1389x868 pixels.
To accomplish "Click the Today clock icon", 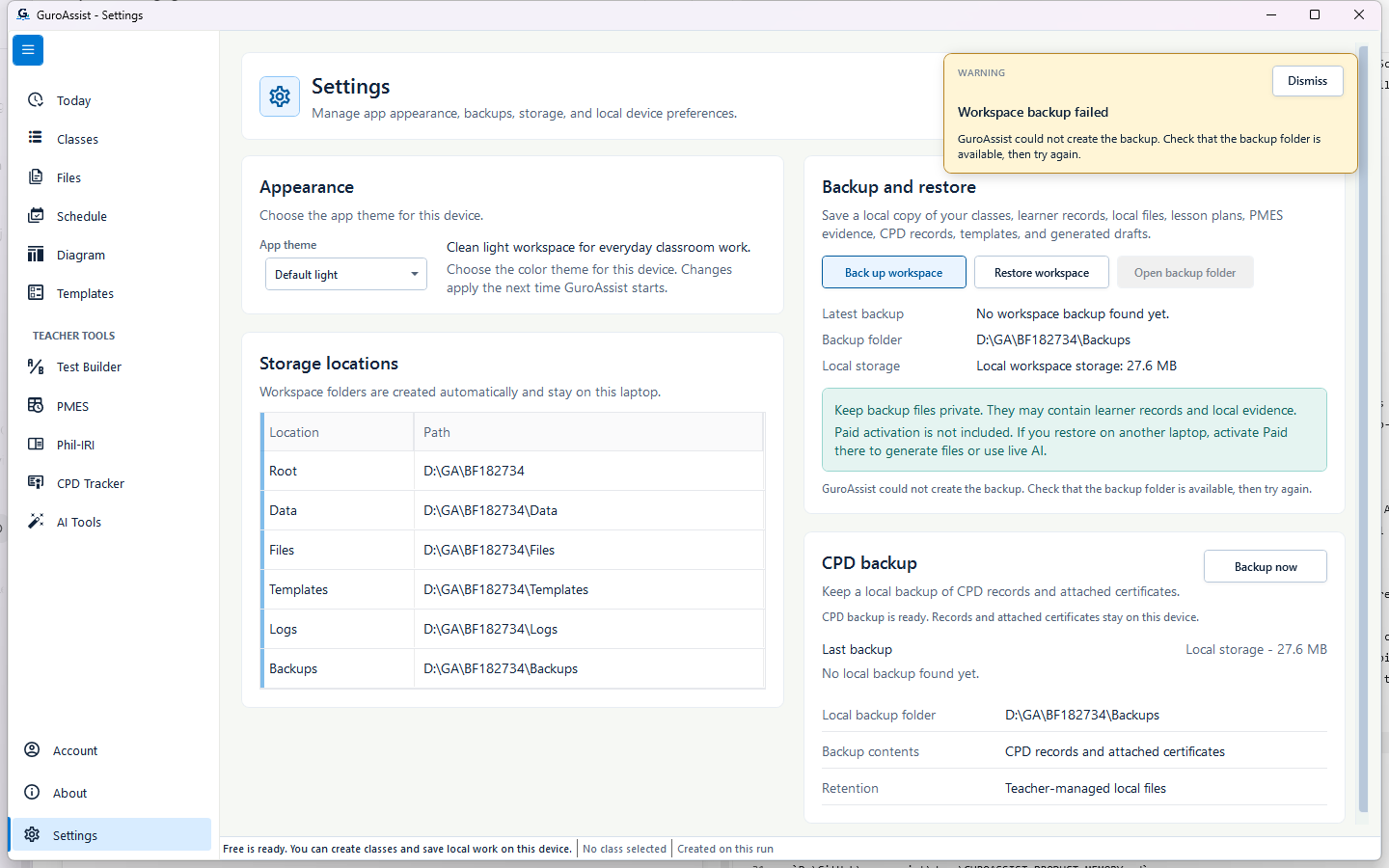I will [36, 100].
